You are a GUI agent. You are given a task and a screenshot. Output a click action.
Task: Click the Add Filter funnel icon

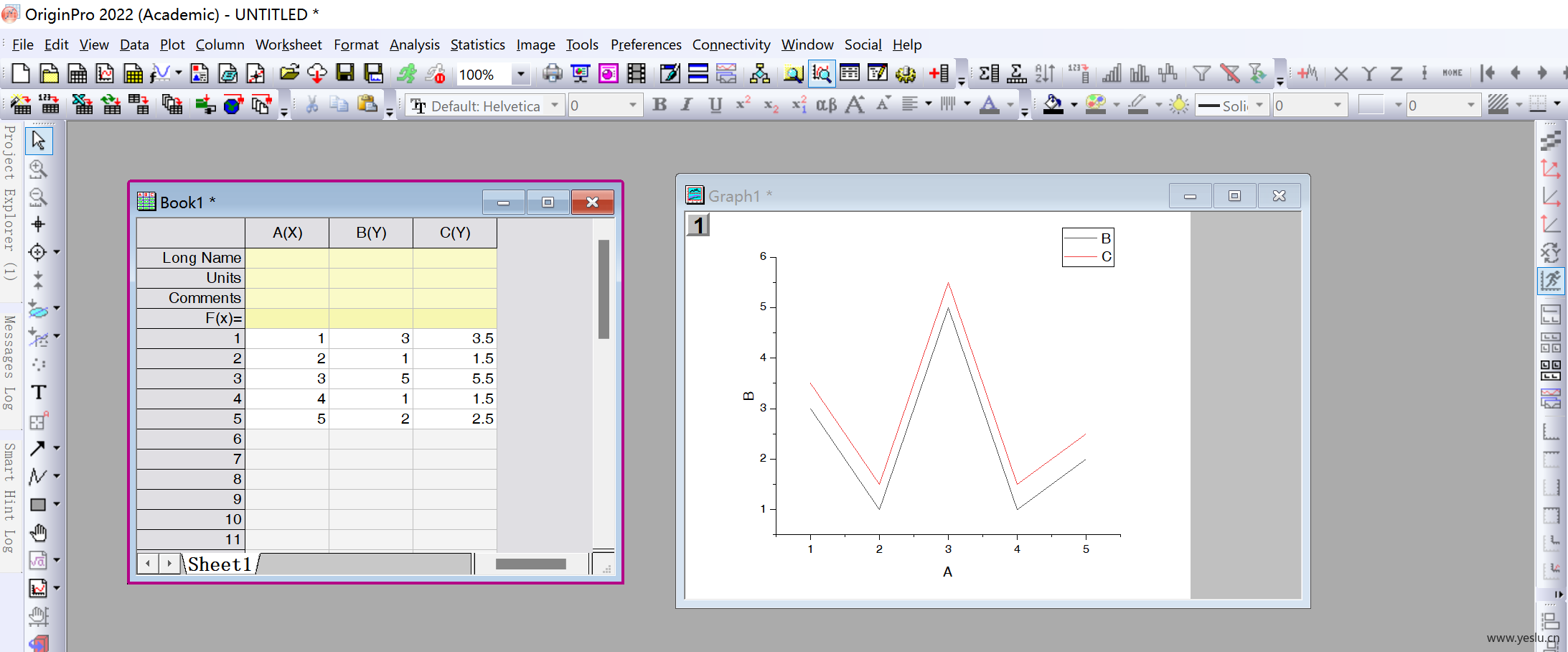1201,73
